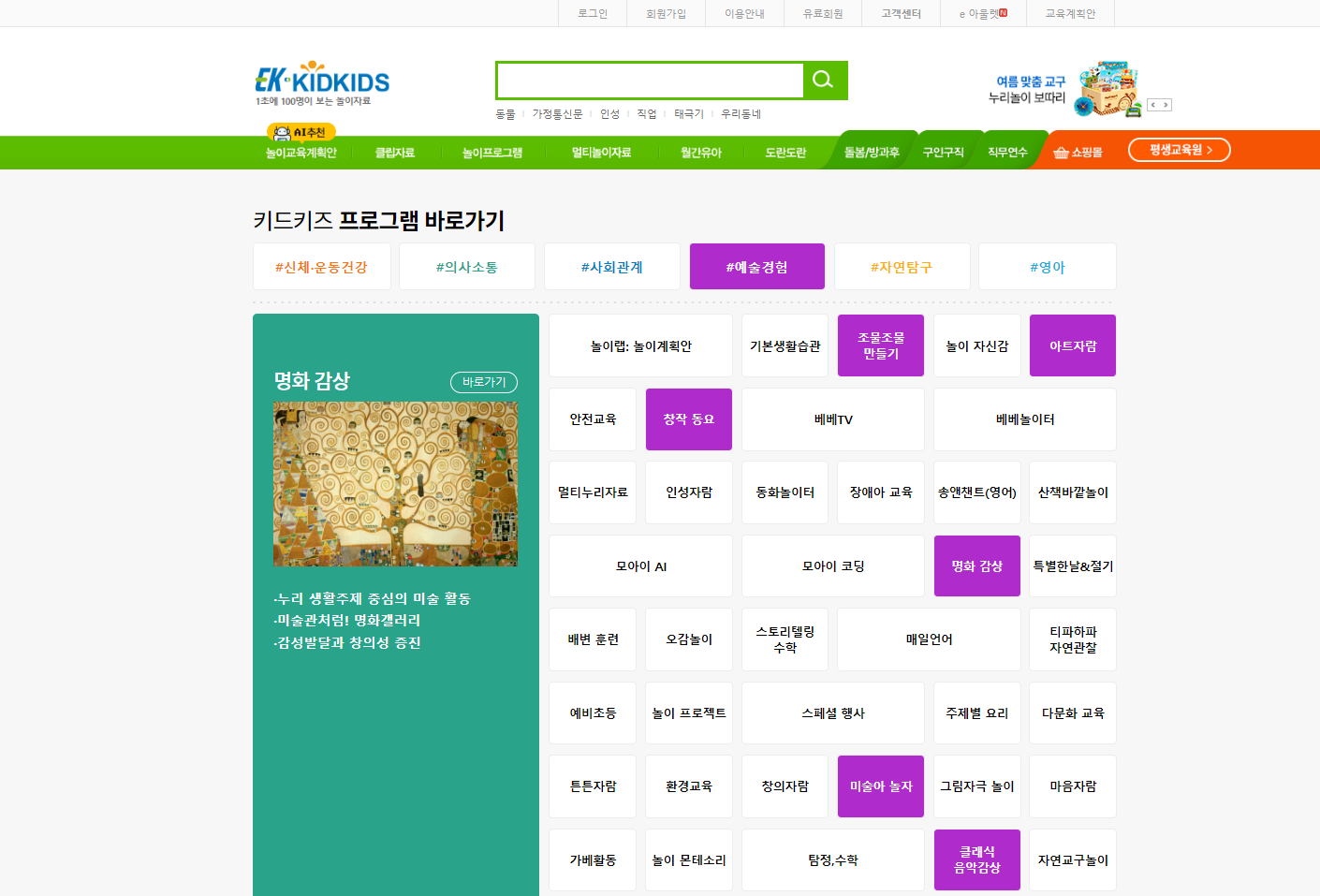Click the 로그인 link

click(593, 13)
